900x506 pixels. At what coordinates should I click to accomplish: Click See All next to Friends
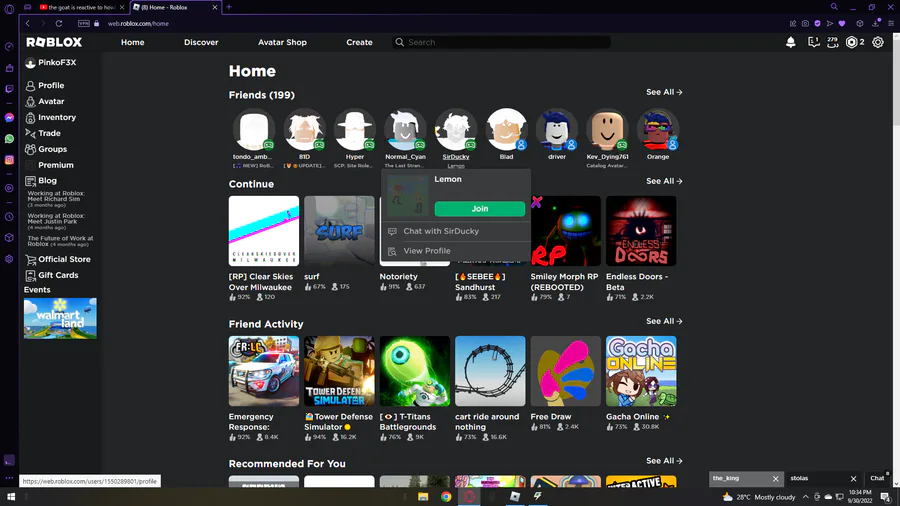click(664, 92)
